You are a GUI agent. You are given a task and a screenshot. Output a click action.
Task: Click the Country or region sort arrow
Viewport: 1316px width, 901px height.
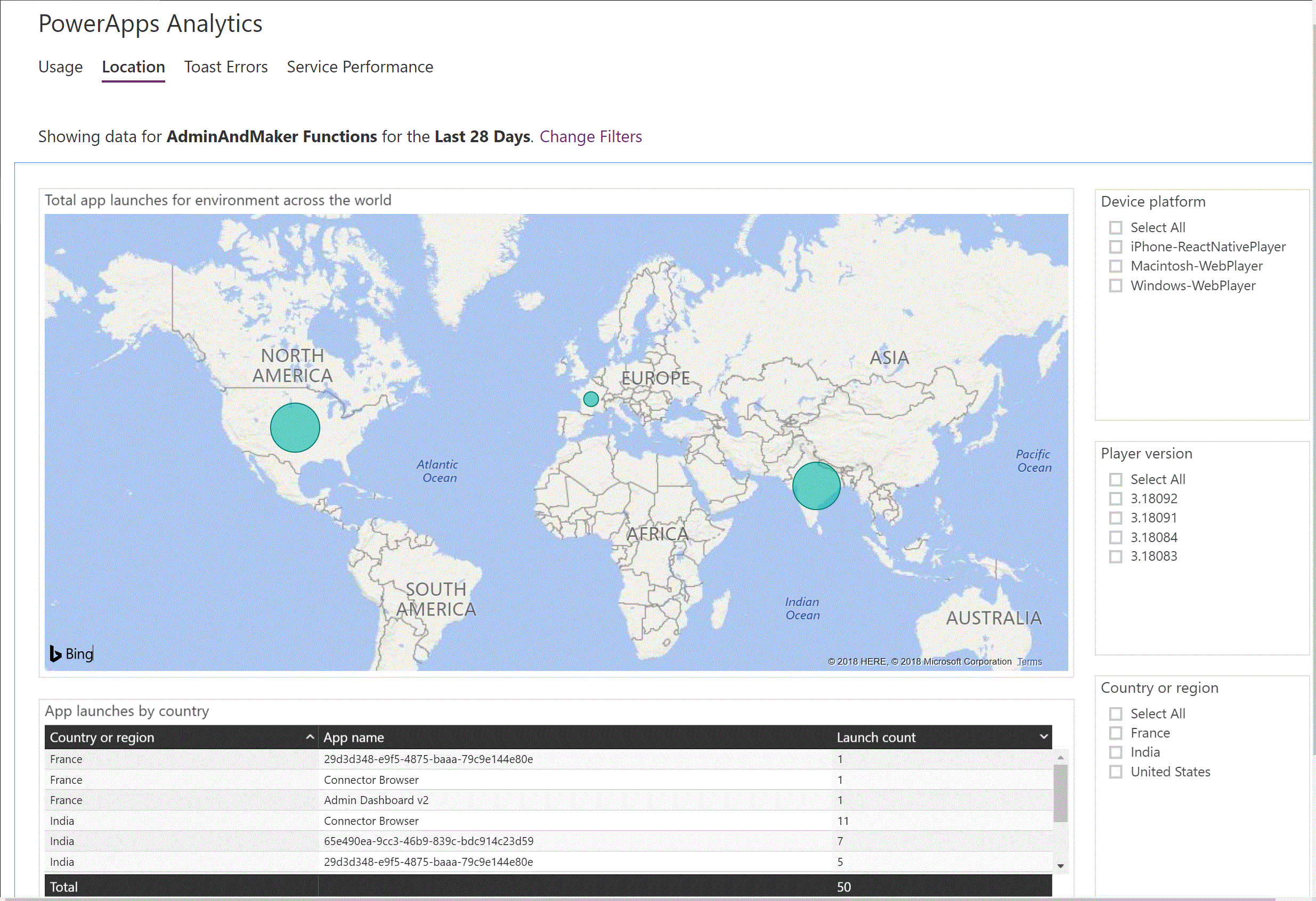tap(310, 737)
